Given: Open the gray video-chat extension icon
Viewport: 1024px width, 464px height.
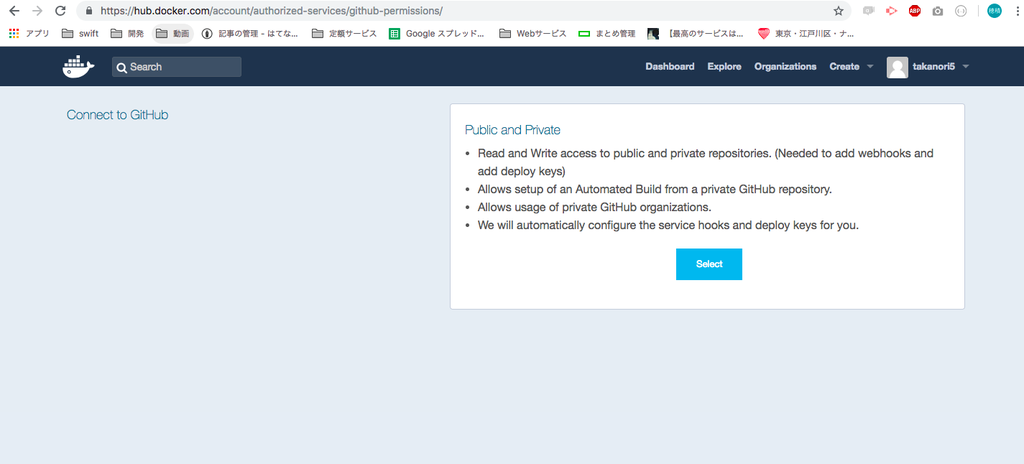Looking at the screenshot, I should 868,10.
